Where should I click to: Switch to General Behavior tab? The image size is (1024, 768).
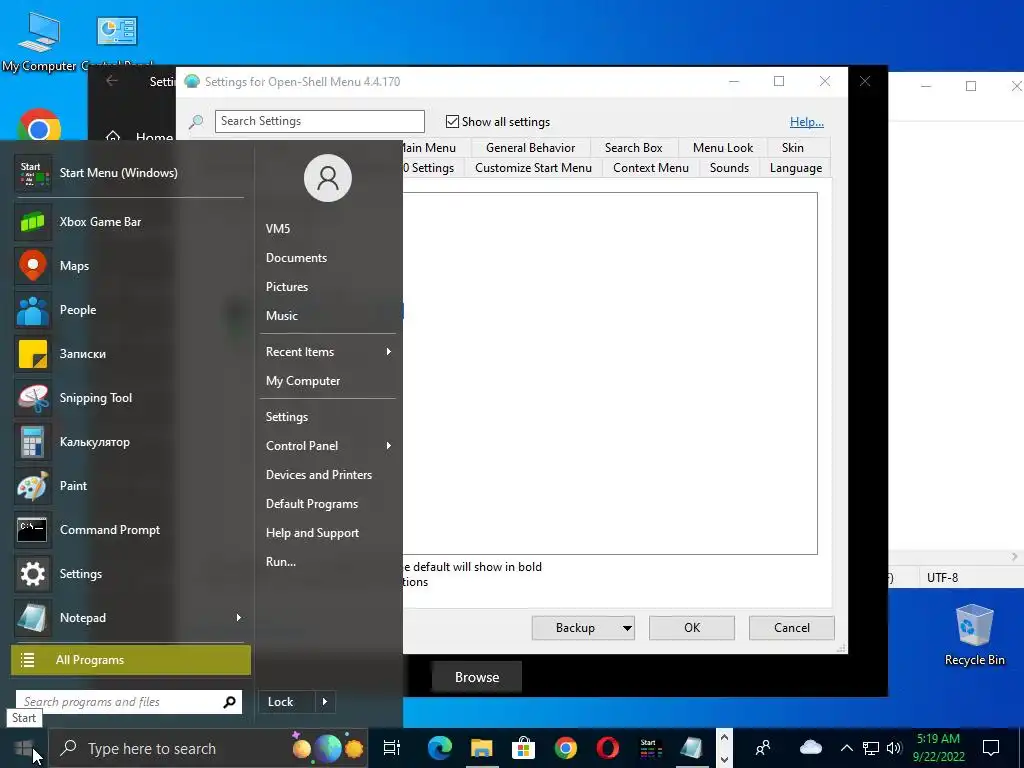[530, 148]
